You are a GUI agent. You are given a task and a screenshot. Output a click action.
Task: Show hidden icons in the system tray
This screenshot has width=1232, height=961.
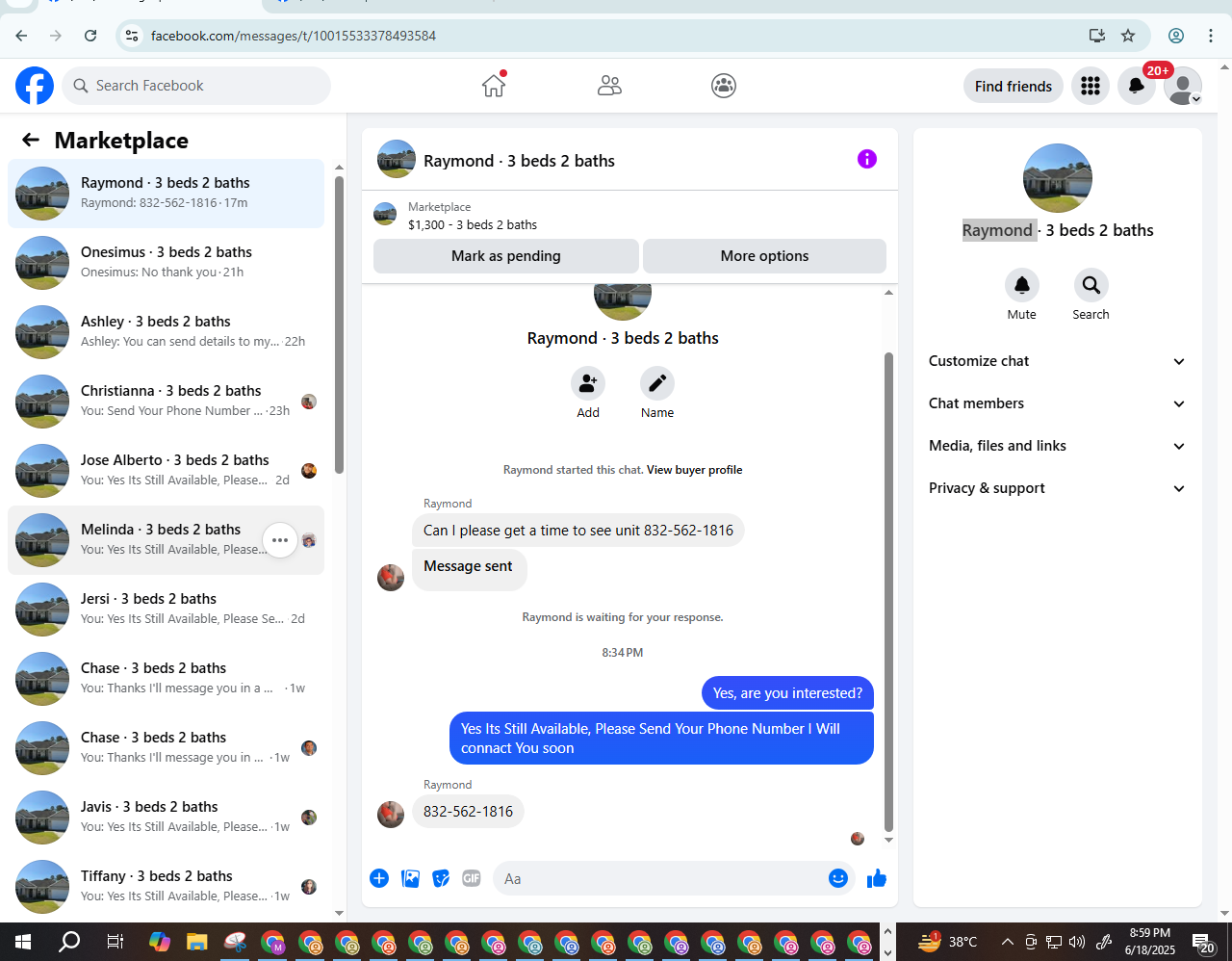(1007, 942)
